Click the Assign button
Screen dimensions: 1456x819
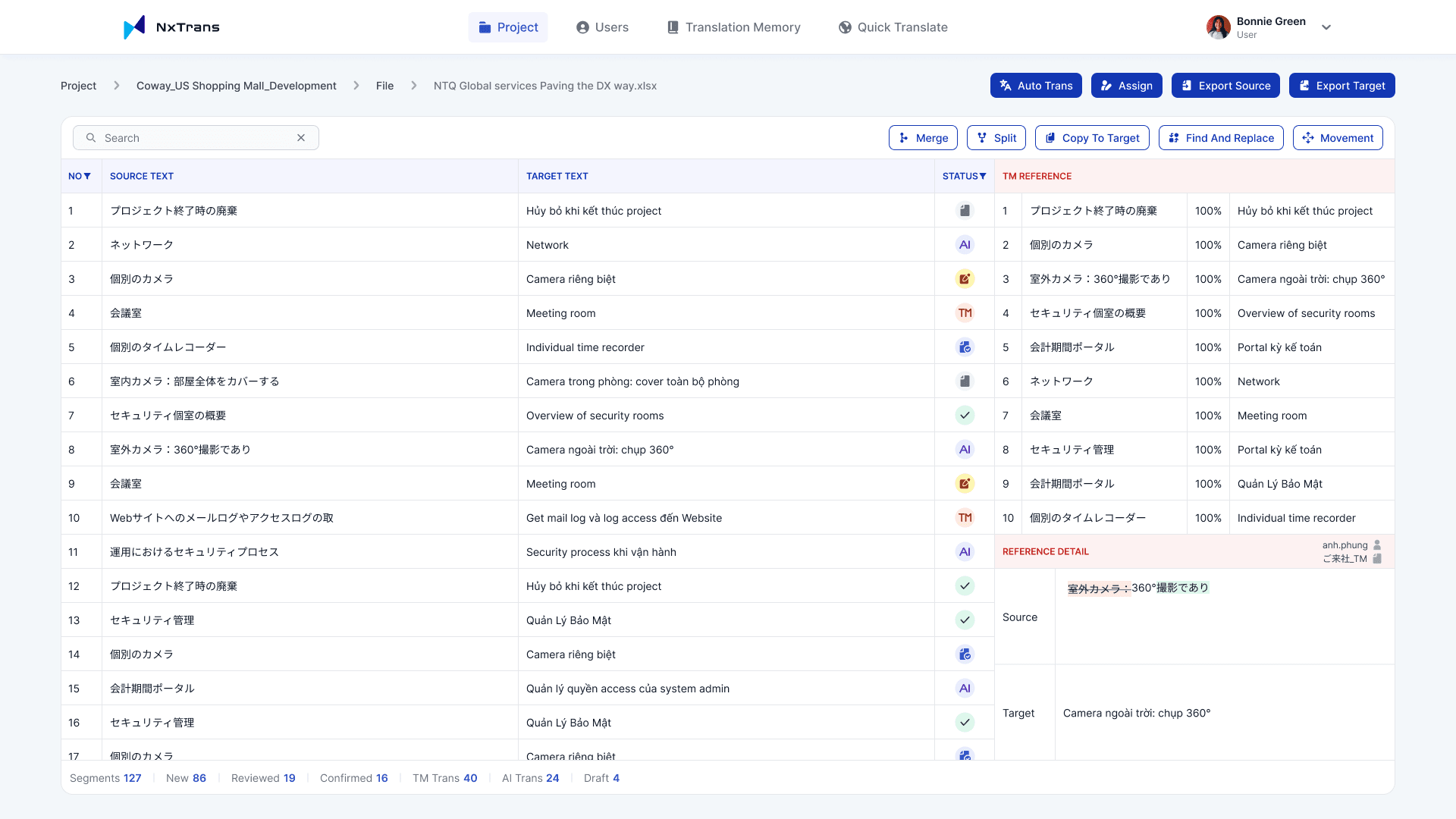coord(1127,86)
